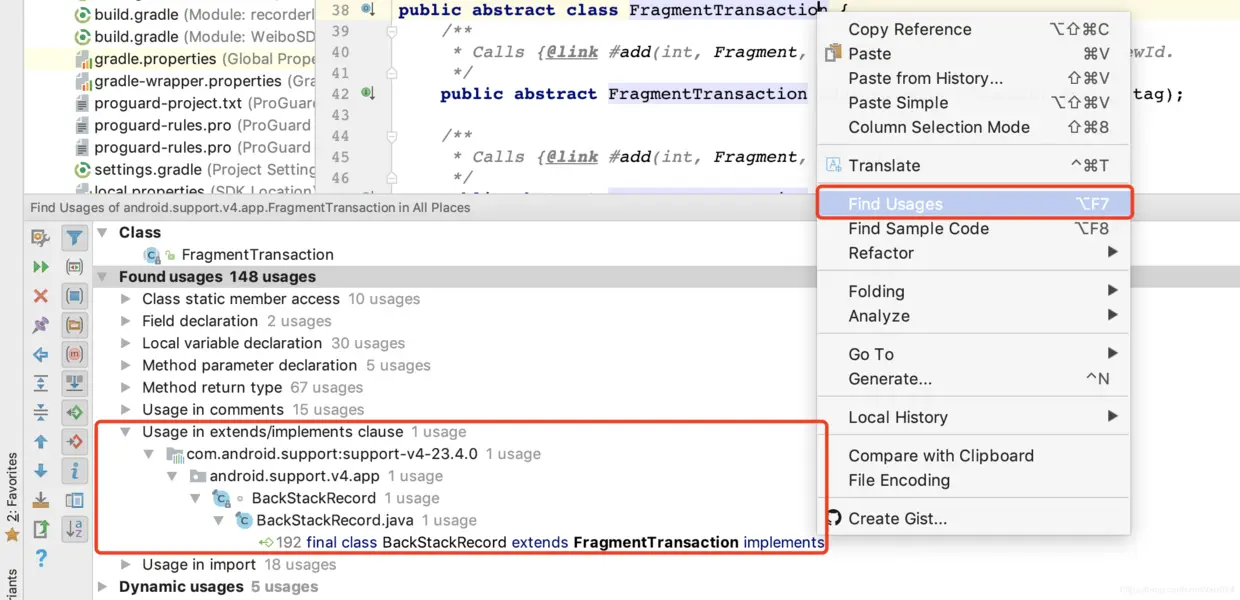Collapse Found usages 148 usages node
Viewport: 1240px width, 600px height.
coord(102,276)
